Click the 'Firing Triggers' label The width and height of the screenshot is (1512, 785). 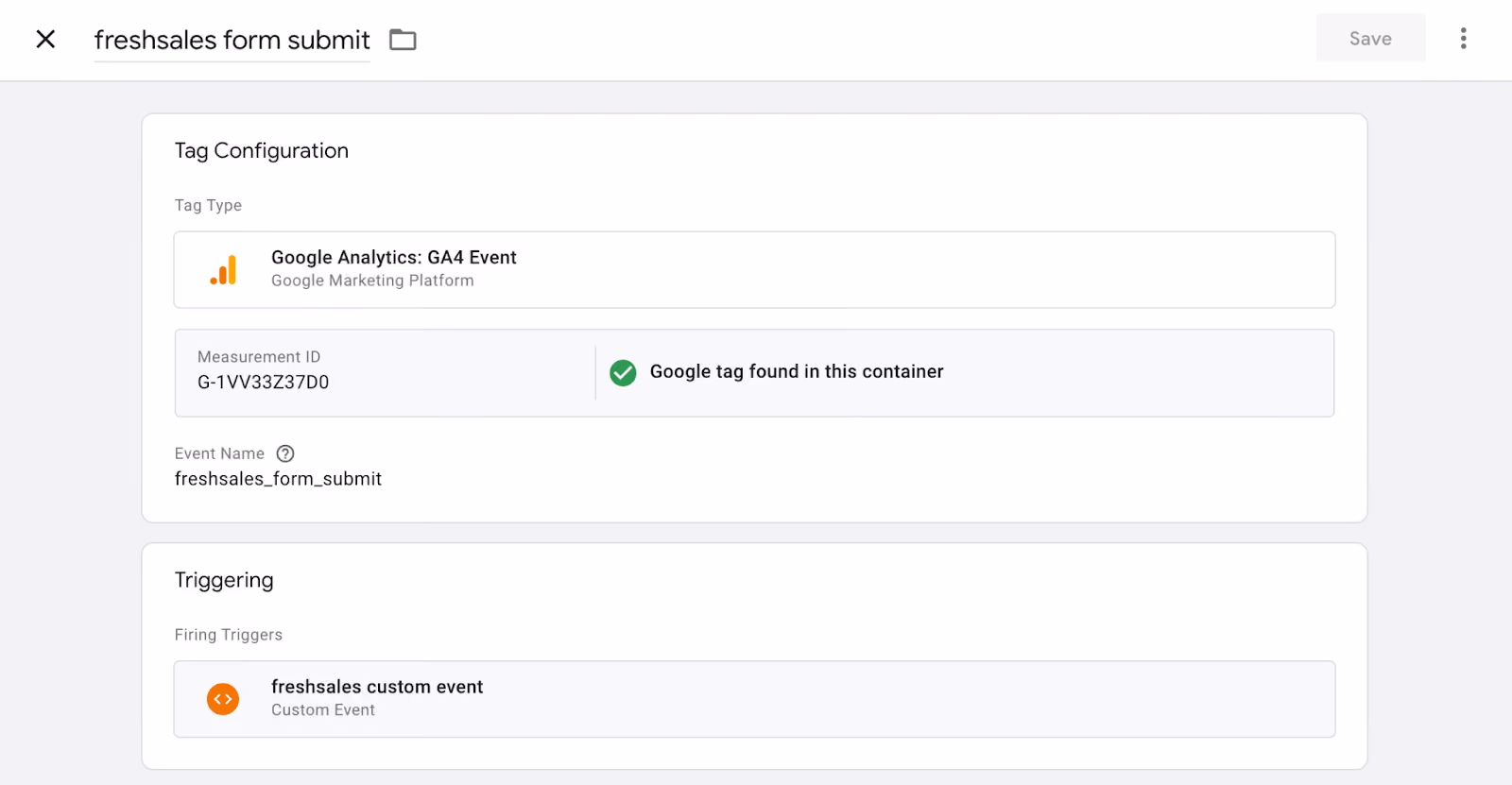(229, 635)
